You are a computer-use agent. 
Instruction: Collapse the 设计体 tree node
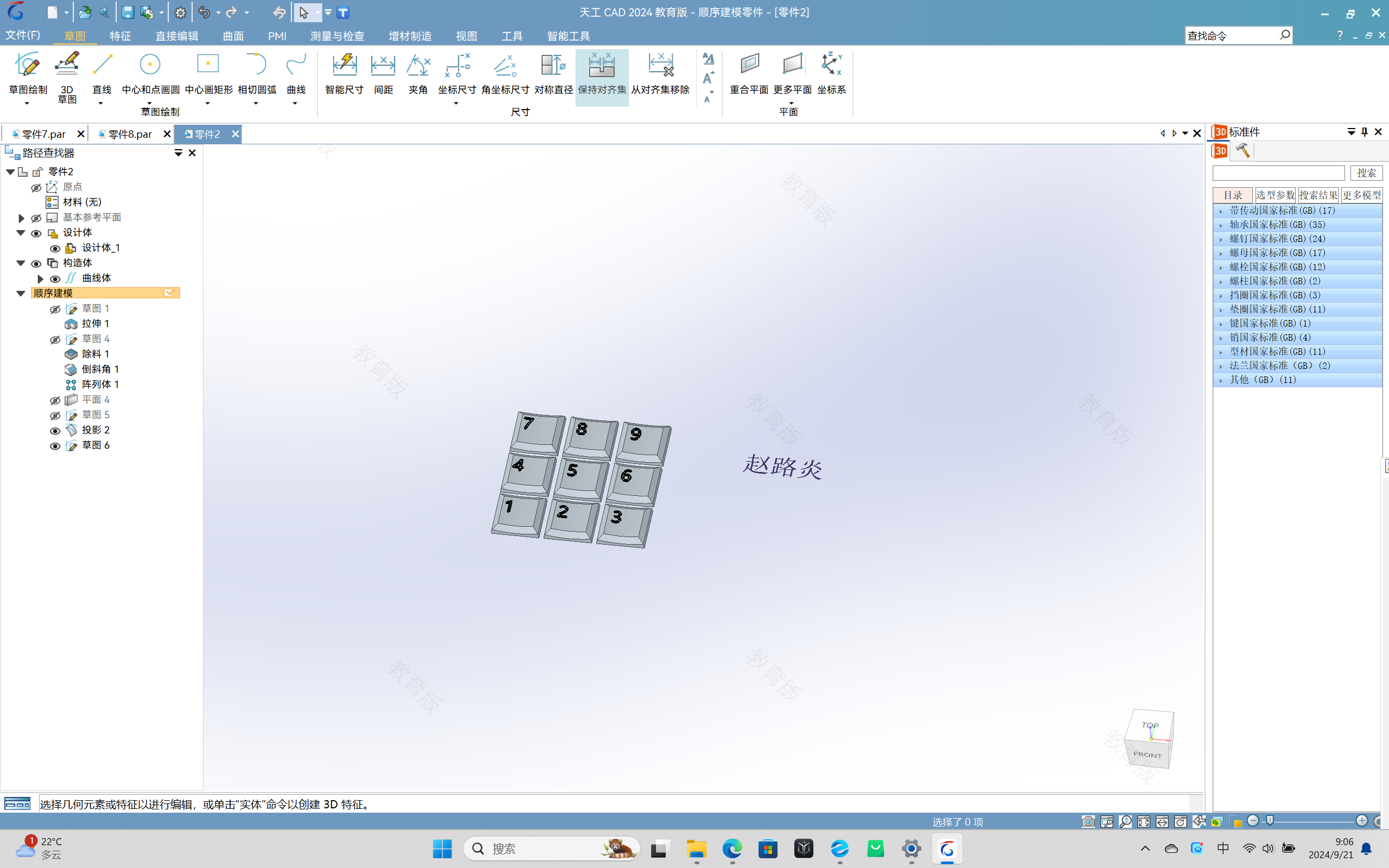(21, 233)
